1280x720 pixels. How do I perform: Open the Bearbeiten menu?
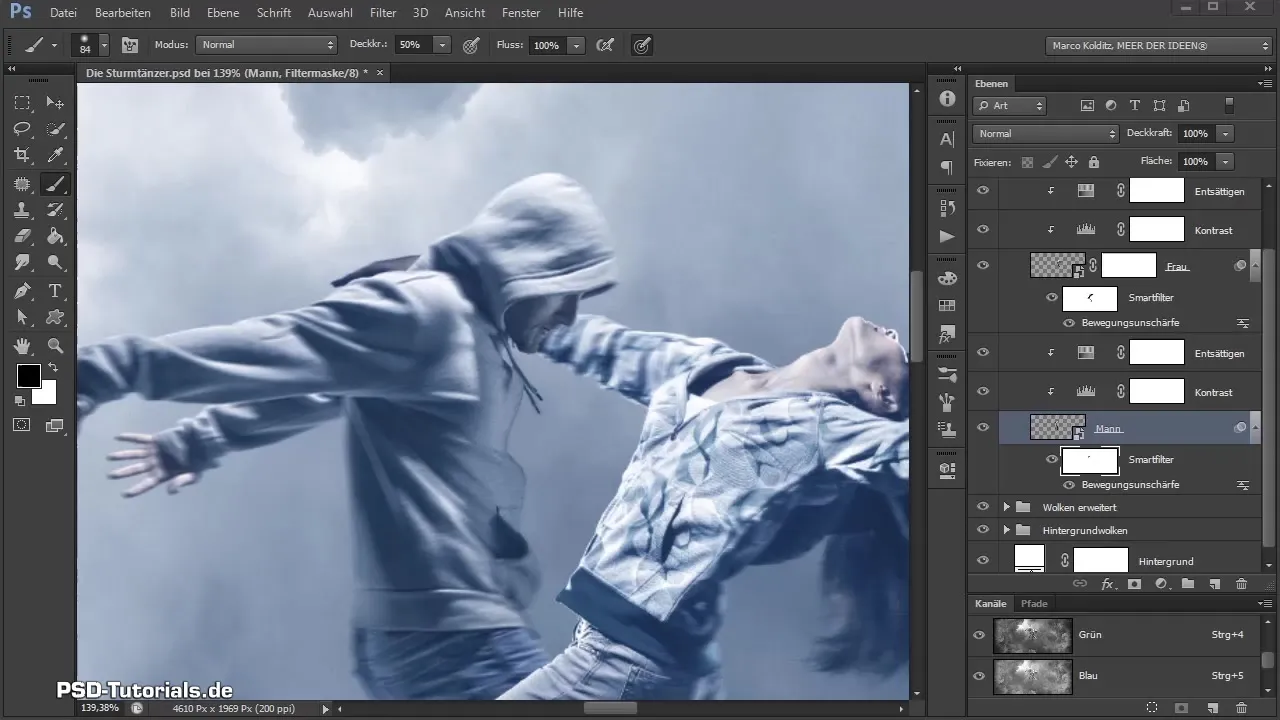point(122,13)
